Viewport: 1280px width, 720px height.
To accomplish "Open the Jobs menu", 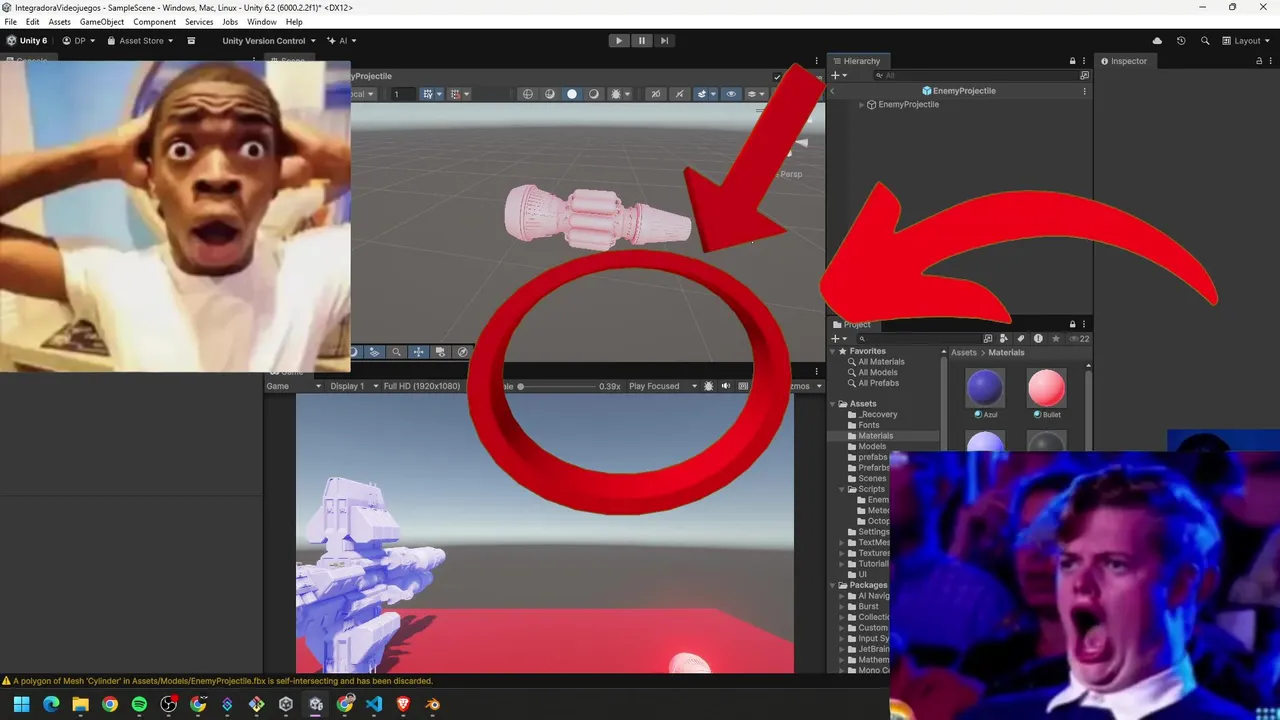I will coord(230,22).
